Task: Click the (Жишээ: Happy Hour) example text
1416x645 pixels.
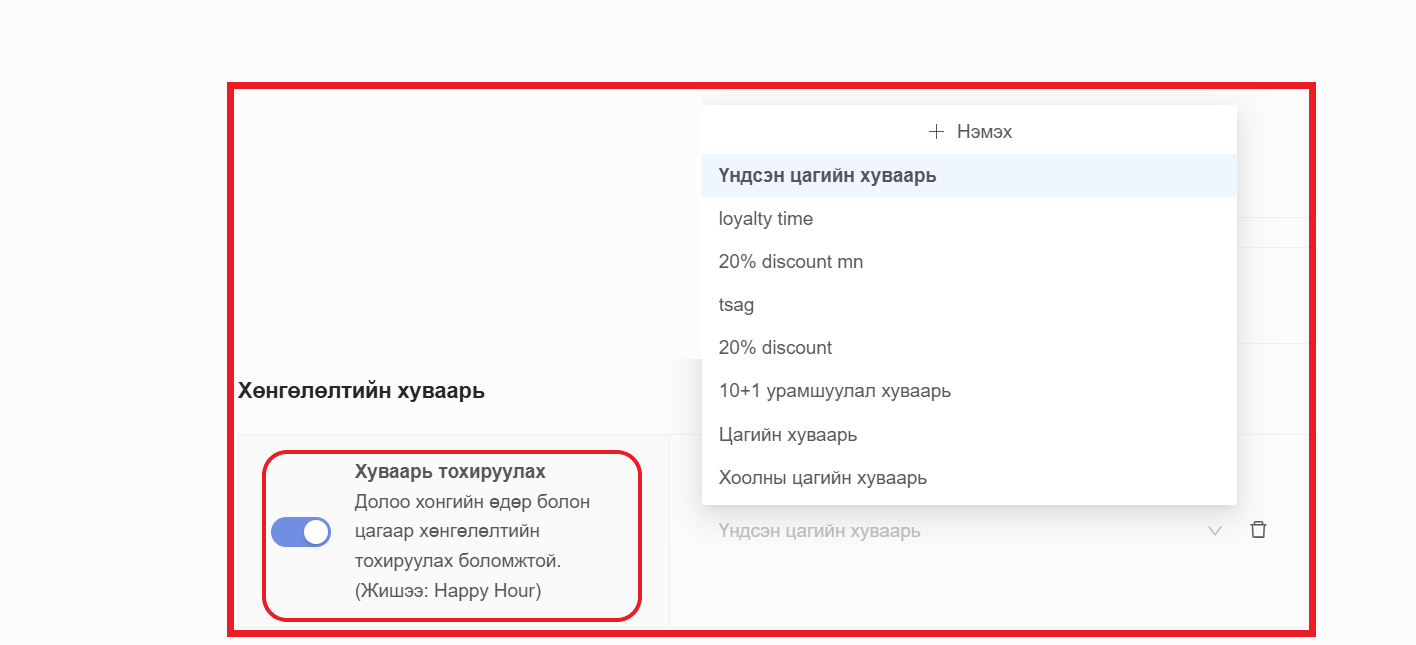Action: tap(447, 591)
